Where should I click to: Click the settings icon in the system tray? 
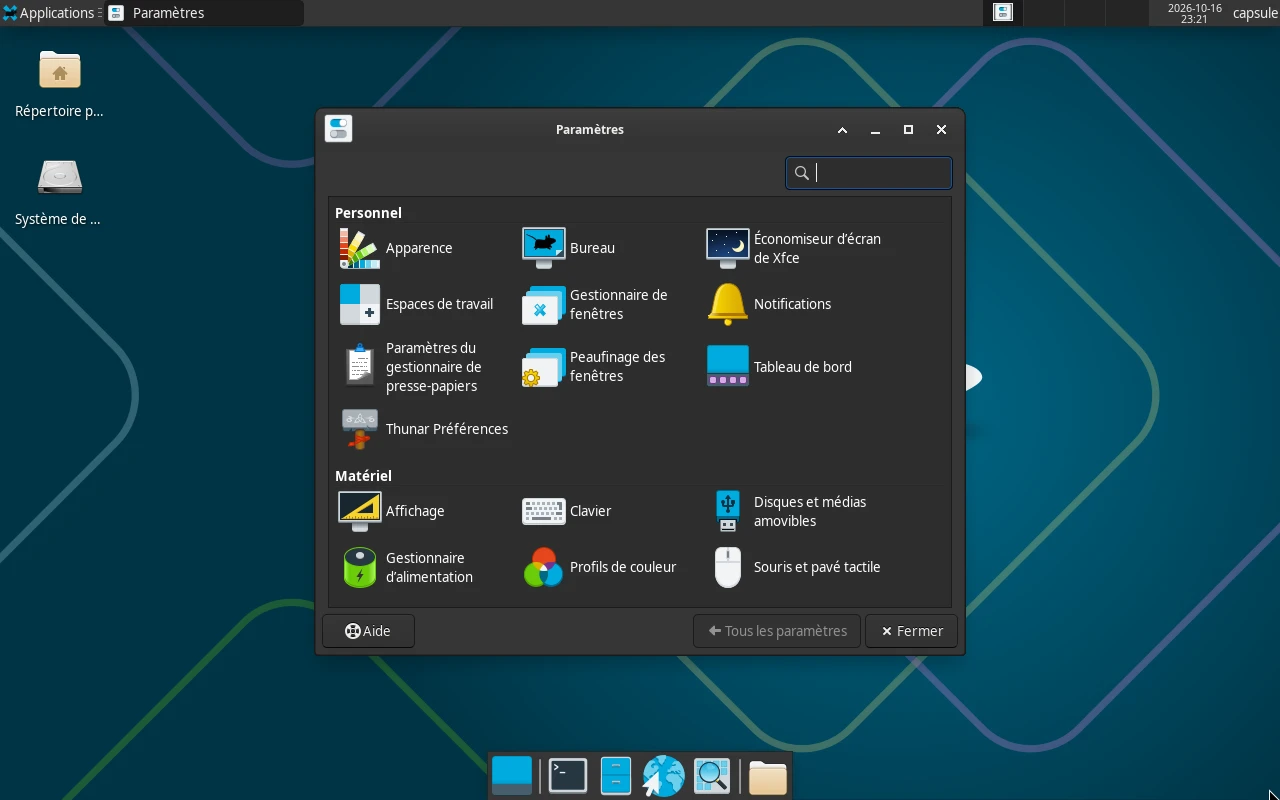[x=1003, y=13]
